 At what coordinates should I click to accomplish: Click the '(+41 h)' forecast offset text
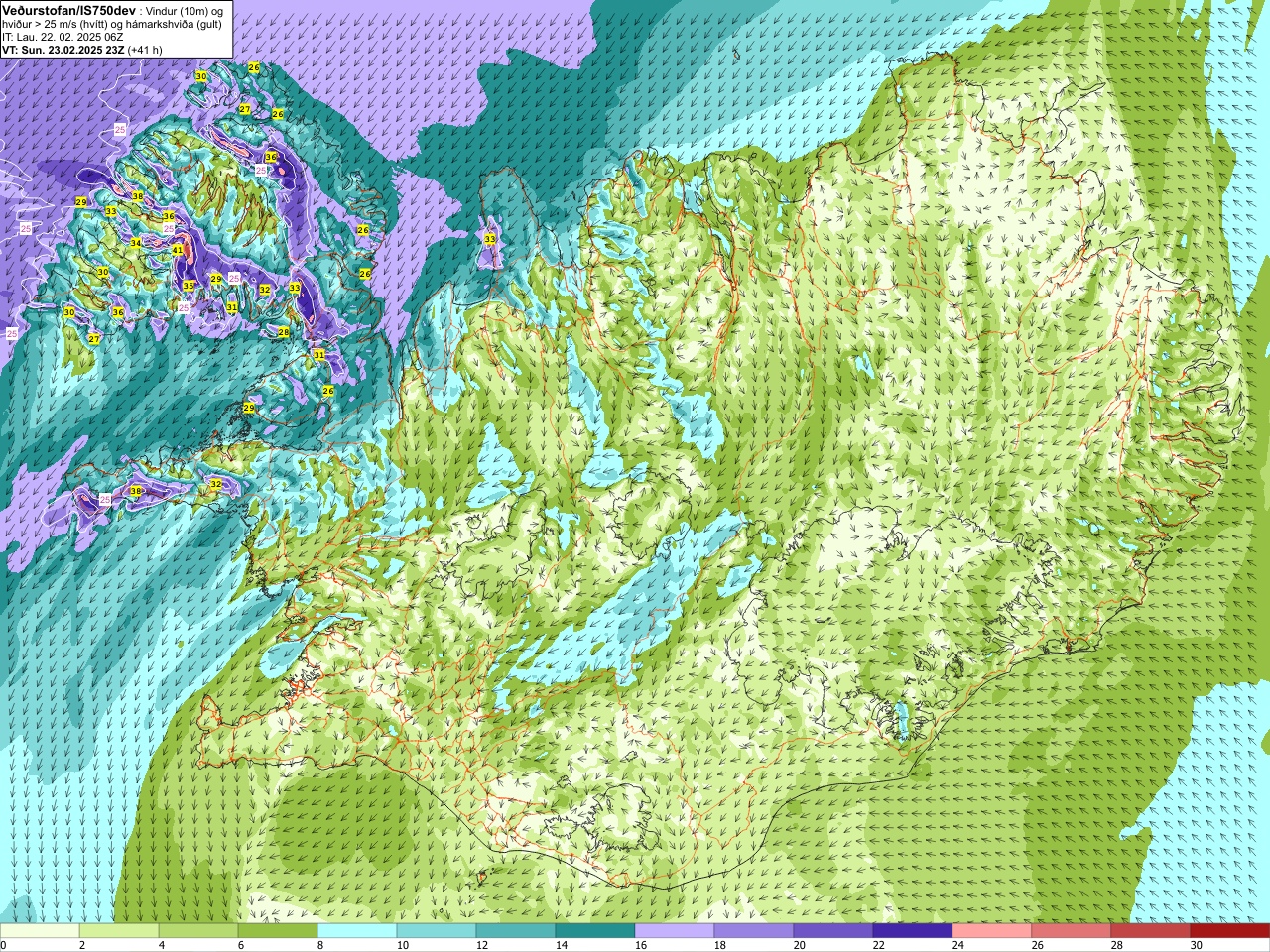[x=145, y=50]
